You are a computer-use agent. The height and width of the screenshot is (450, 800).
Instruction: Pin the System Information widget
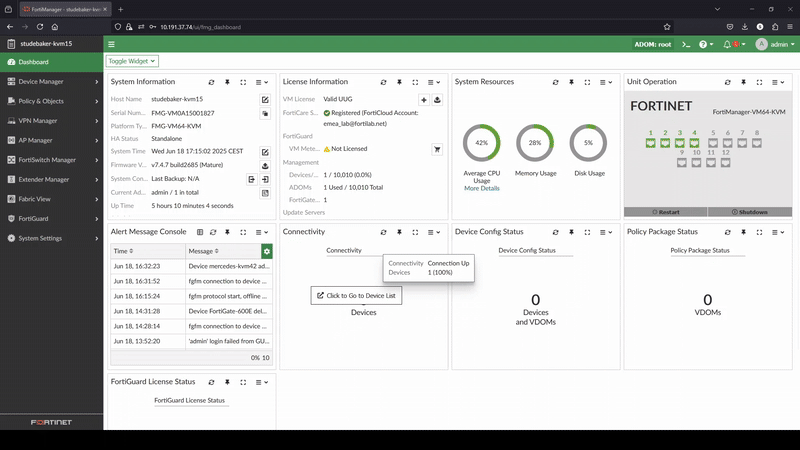coord(228,82)
